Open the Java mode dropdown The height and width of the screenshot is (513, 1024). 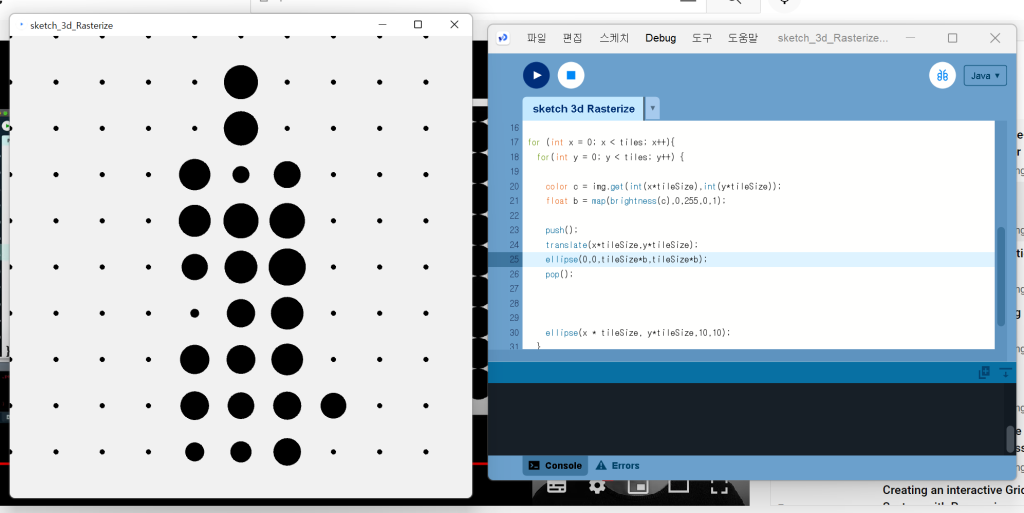pos(984,76)
